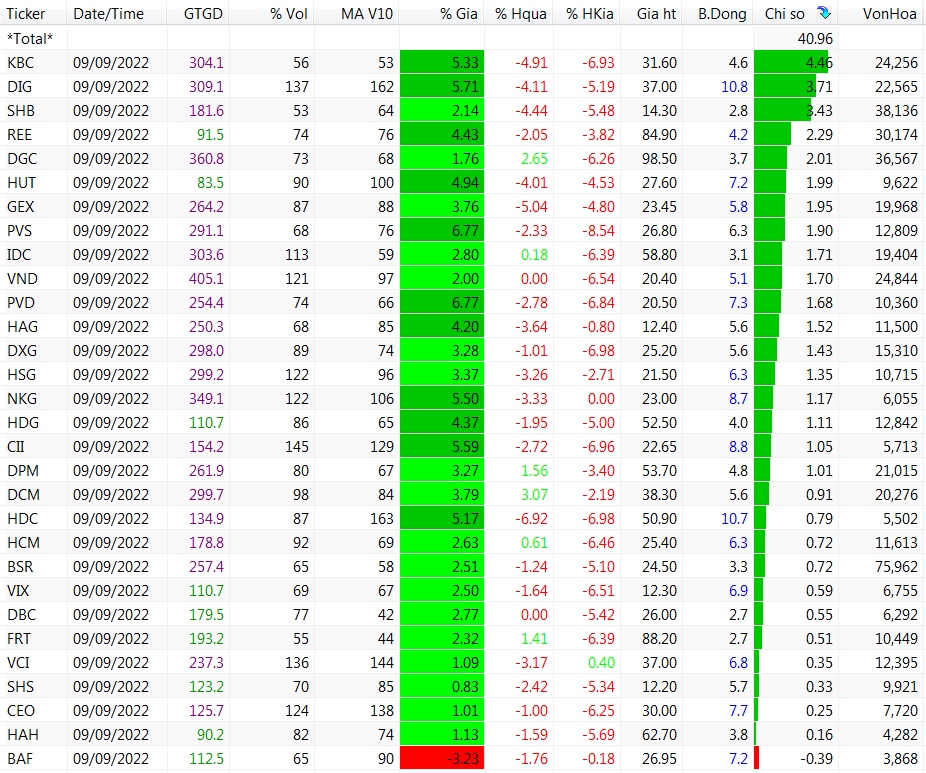Select the DXG ticker
Viewport: 926px width, 773px height.
coord(22,351)
